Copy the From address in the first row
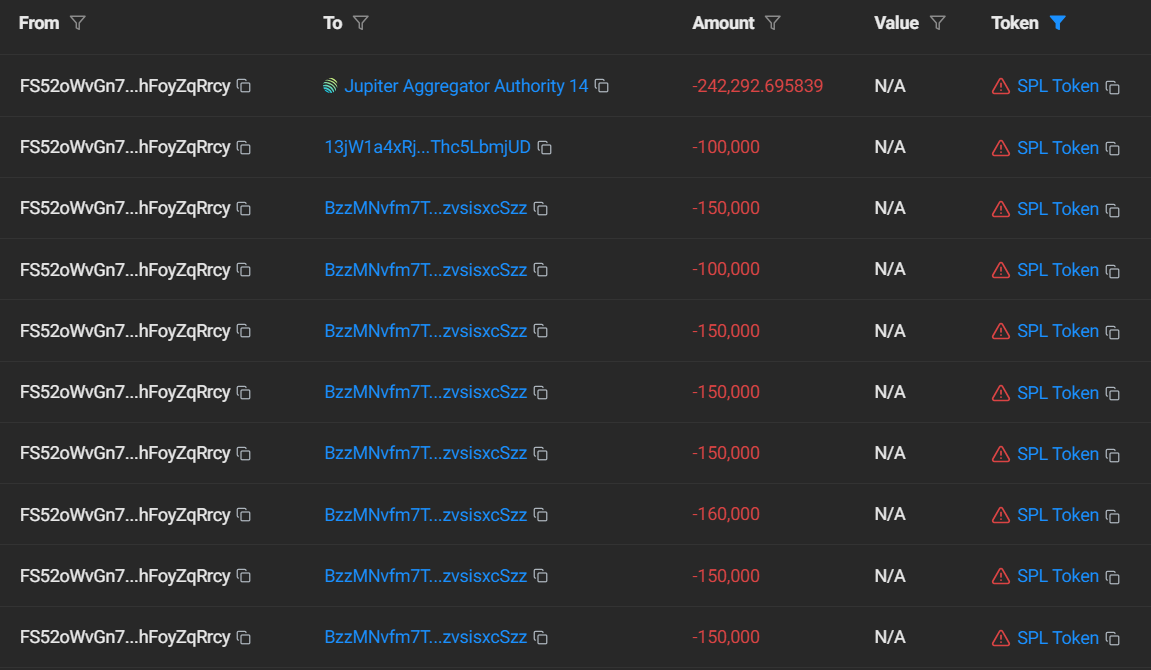Image resolution: width=1151 pixels, height=670 pixels. [243, 87]
